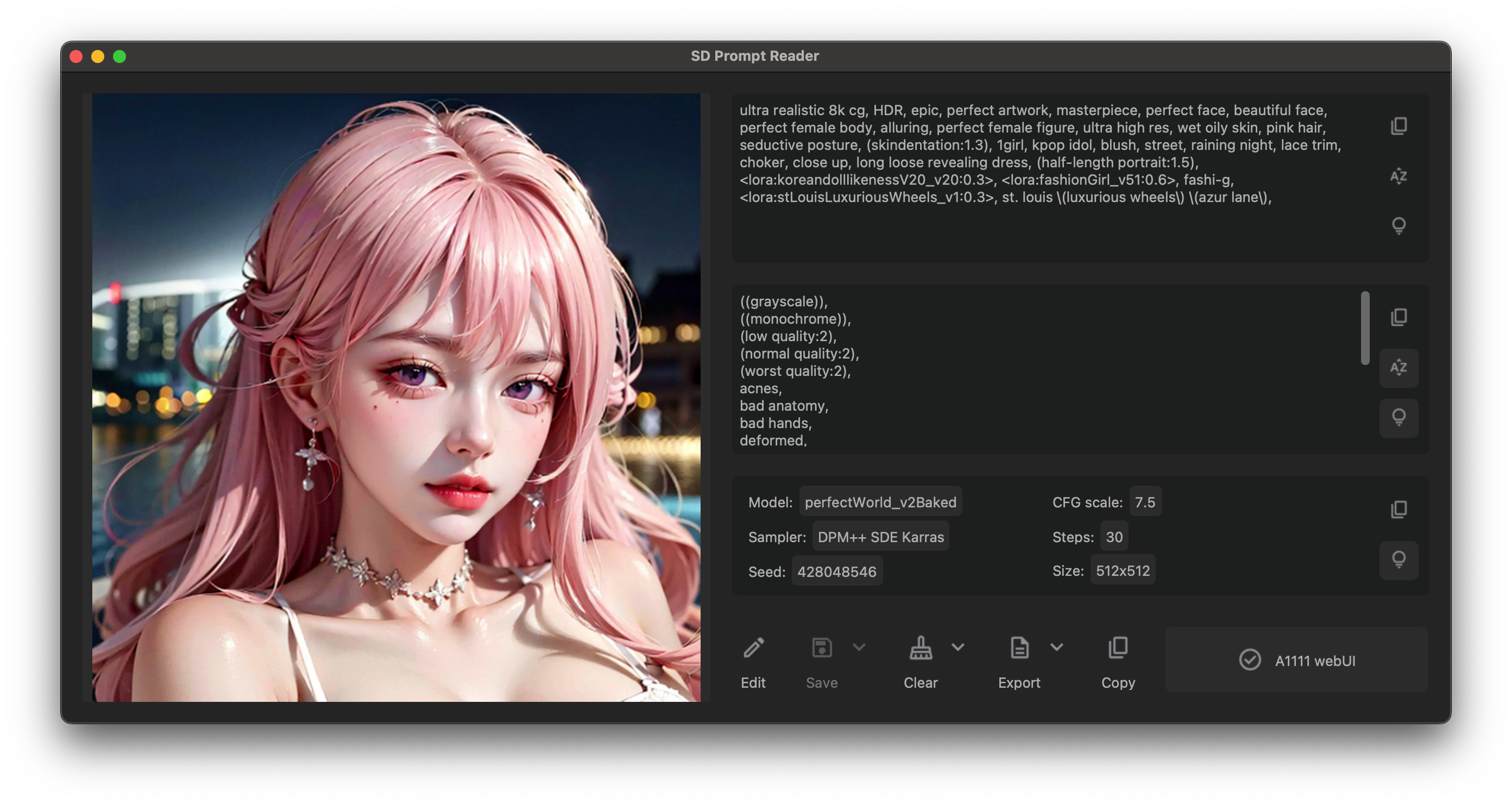
Task: Click the lightbulb icon in the settings panel
Action: [1398, 560]
